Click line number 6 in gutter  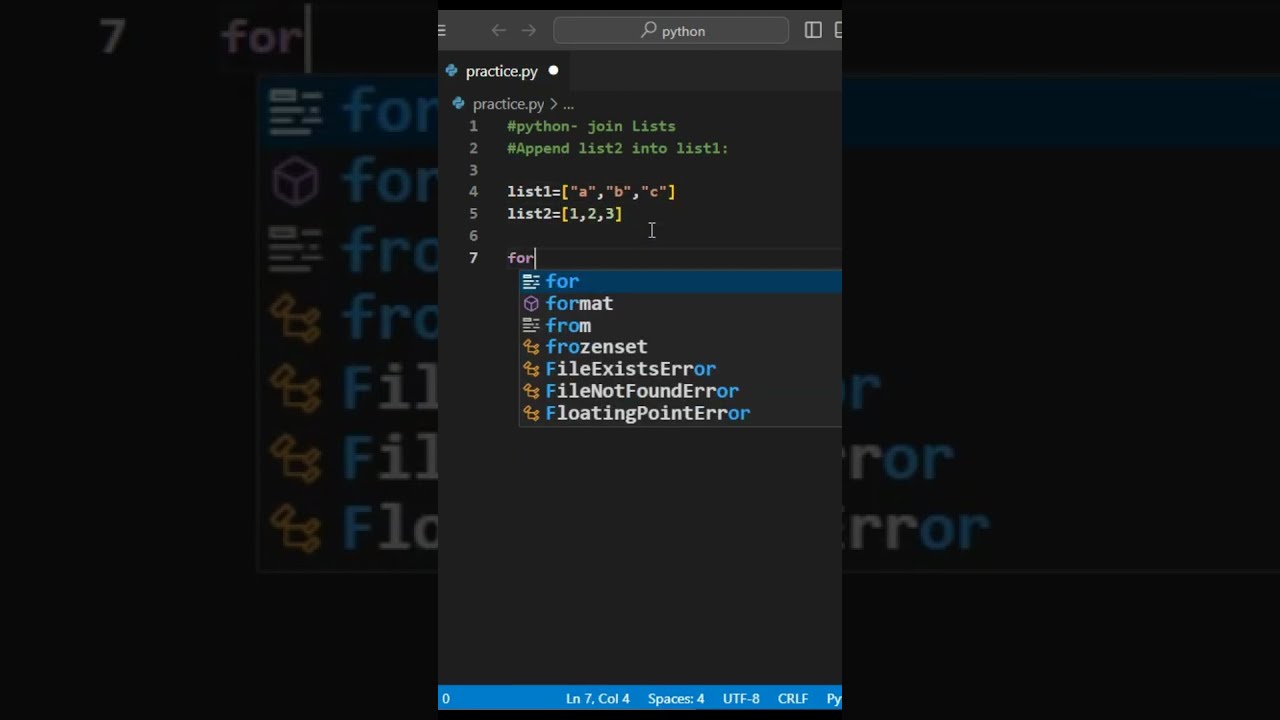473,236
